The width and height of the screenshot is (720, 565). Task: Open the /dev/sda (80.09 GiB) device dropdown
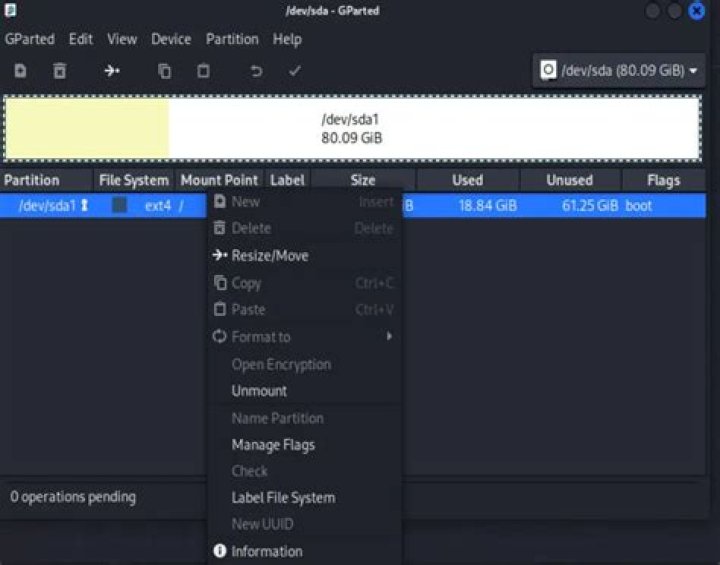coord(619,70)
